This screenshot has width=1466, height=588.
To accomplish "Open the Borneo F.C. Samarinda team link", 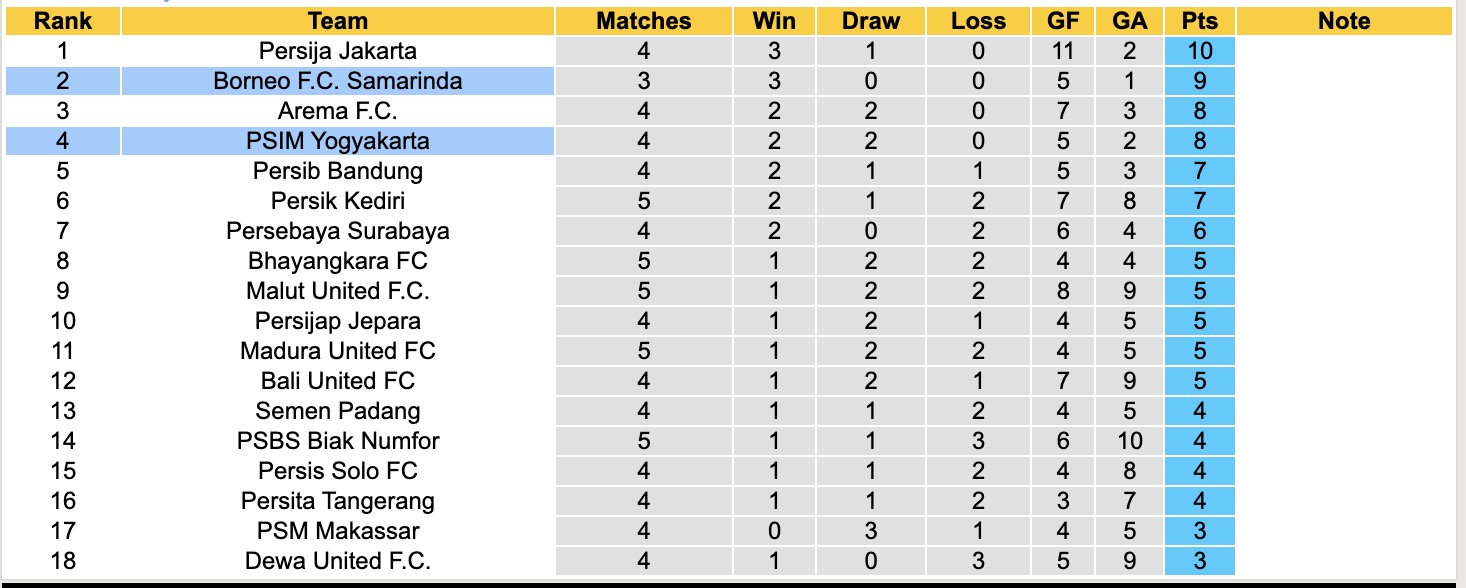I will pos(338,81).
